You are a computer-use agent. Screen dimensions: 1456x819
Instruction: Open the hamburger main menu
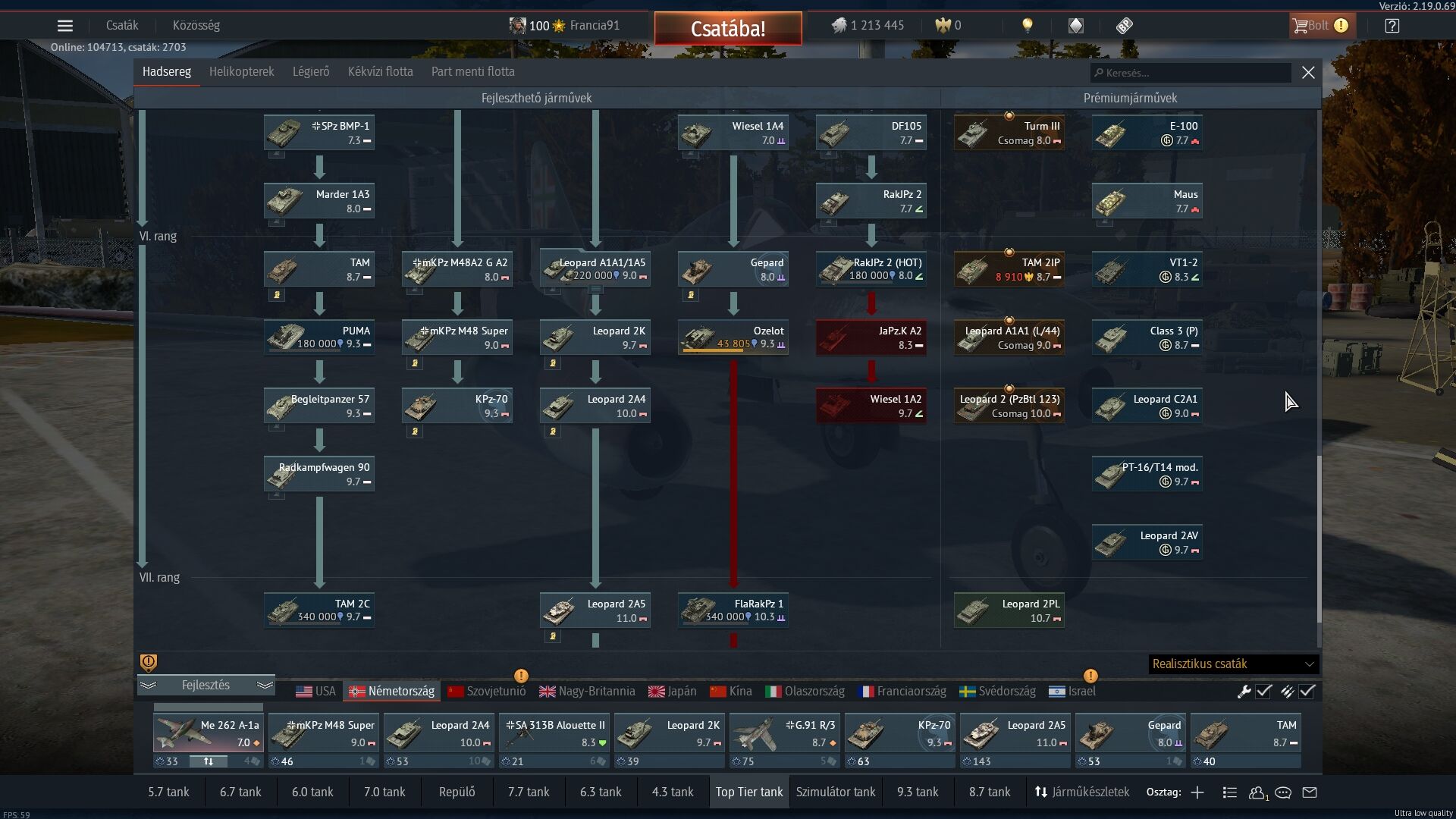click(x=65, y=26)
